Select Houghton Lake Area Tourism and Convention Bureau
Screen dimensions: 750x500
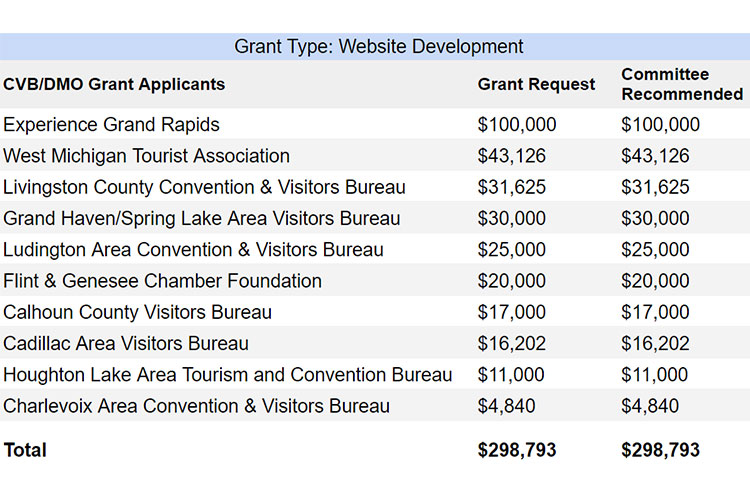[x=228, y=375]
